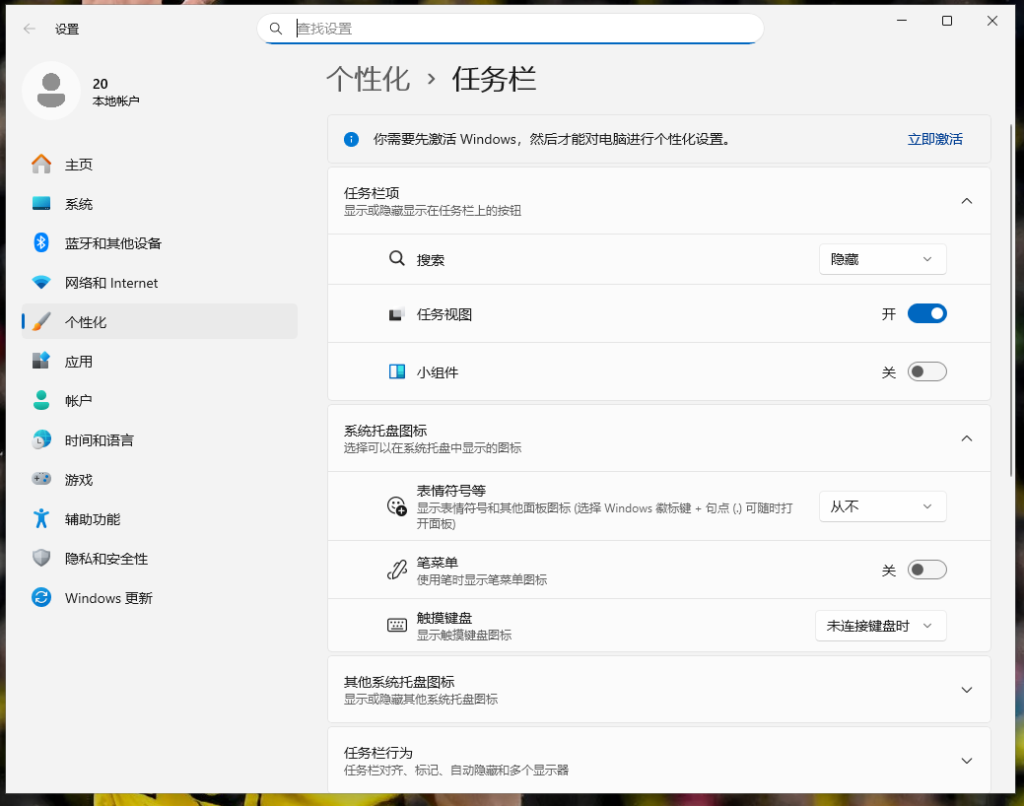This screenshot has height=806, width=1024.
Task: Click the Wi-Fi icon for 网络和 Internet
Action: (x=41, y=283)
